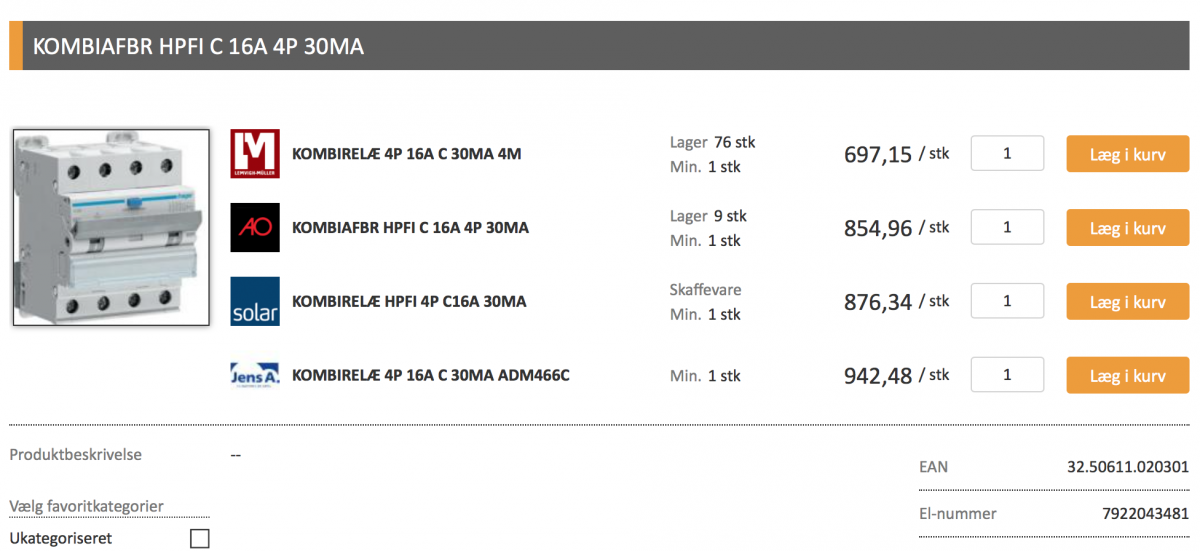Open the KOMBIAFBR HPFI C 16A 4P 30MA offer
The width and height of the screenshot is (1200, 551).
point(410,228)
